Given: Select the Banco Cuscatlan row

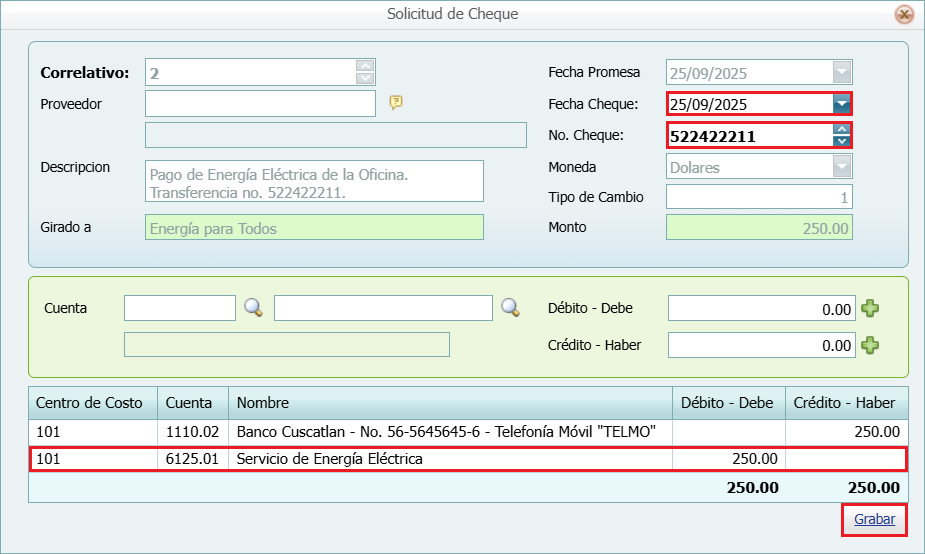Looking at the screenshot, I should pos(468,432).
